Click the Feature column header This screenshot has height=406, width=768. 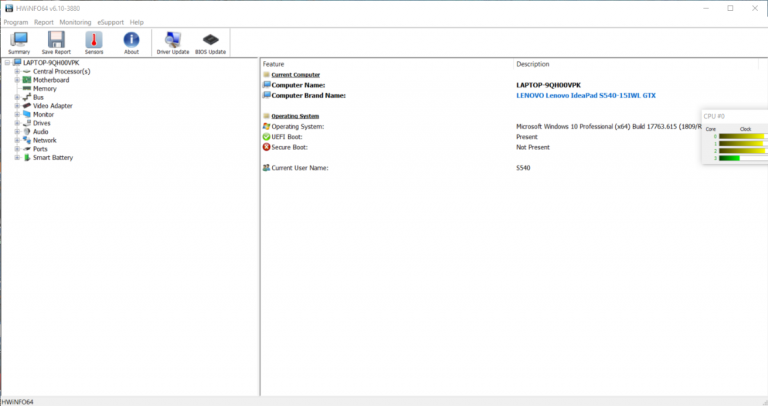coord(273,64)
